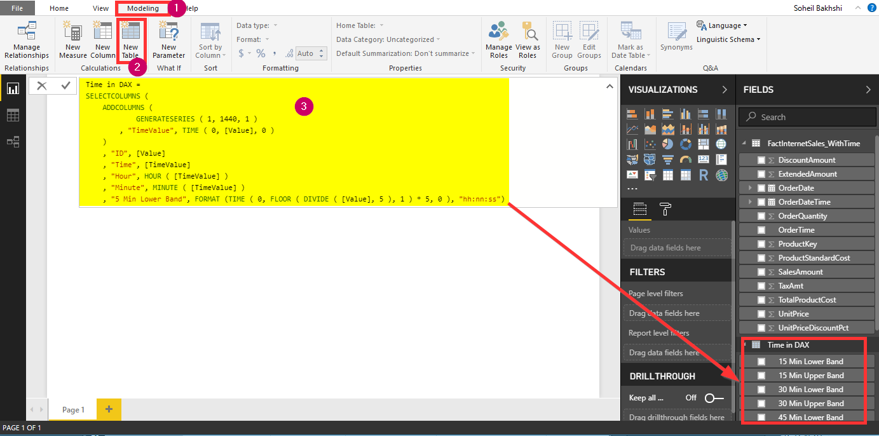The image size is (879, 436).
Task: Check the DiscountAmount field
Action: click(x=762, y=160)
